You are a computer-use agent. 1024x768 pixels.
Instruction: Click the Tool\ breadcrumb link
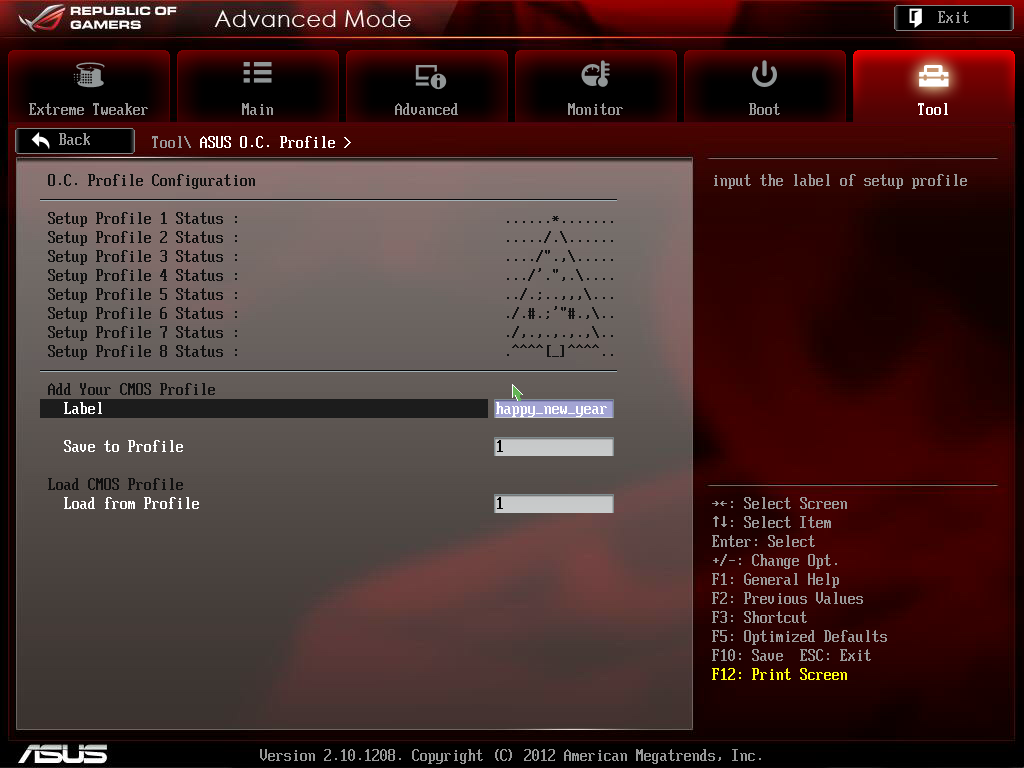170,142
